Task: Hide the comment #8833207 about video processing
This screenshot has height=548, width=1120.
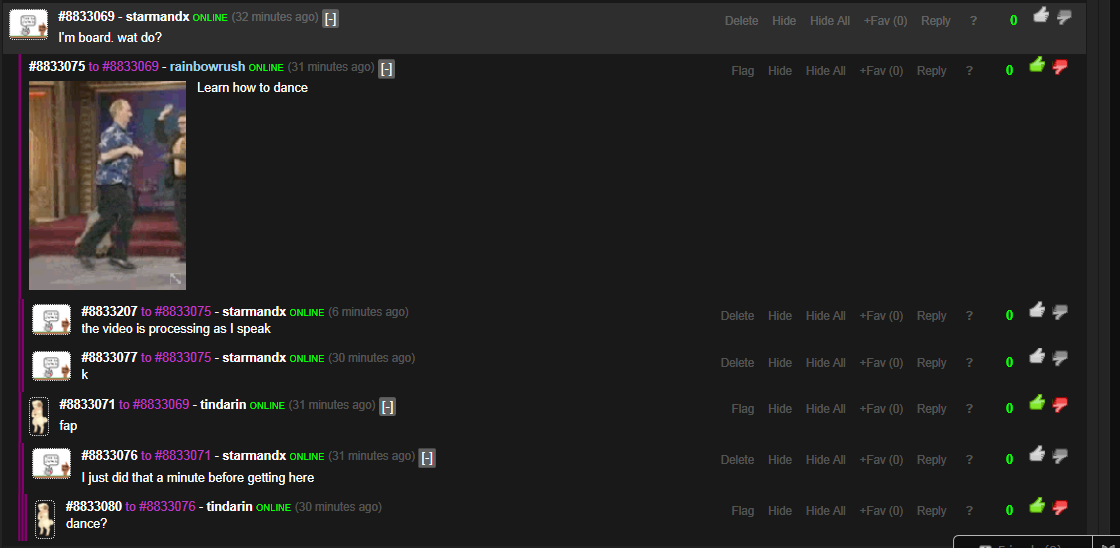Action: [x=780, y=316]
